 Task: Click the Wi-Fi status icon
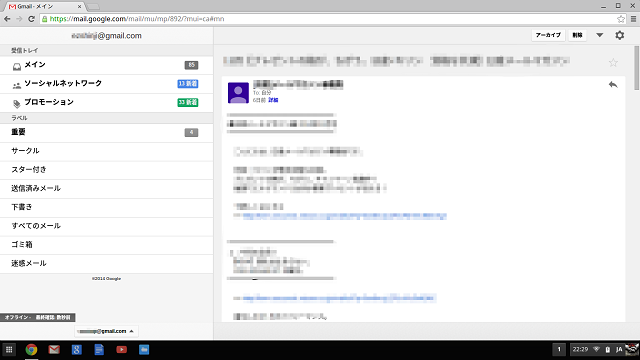(596, 349)
